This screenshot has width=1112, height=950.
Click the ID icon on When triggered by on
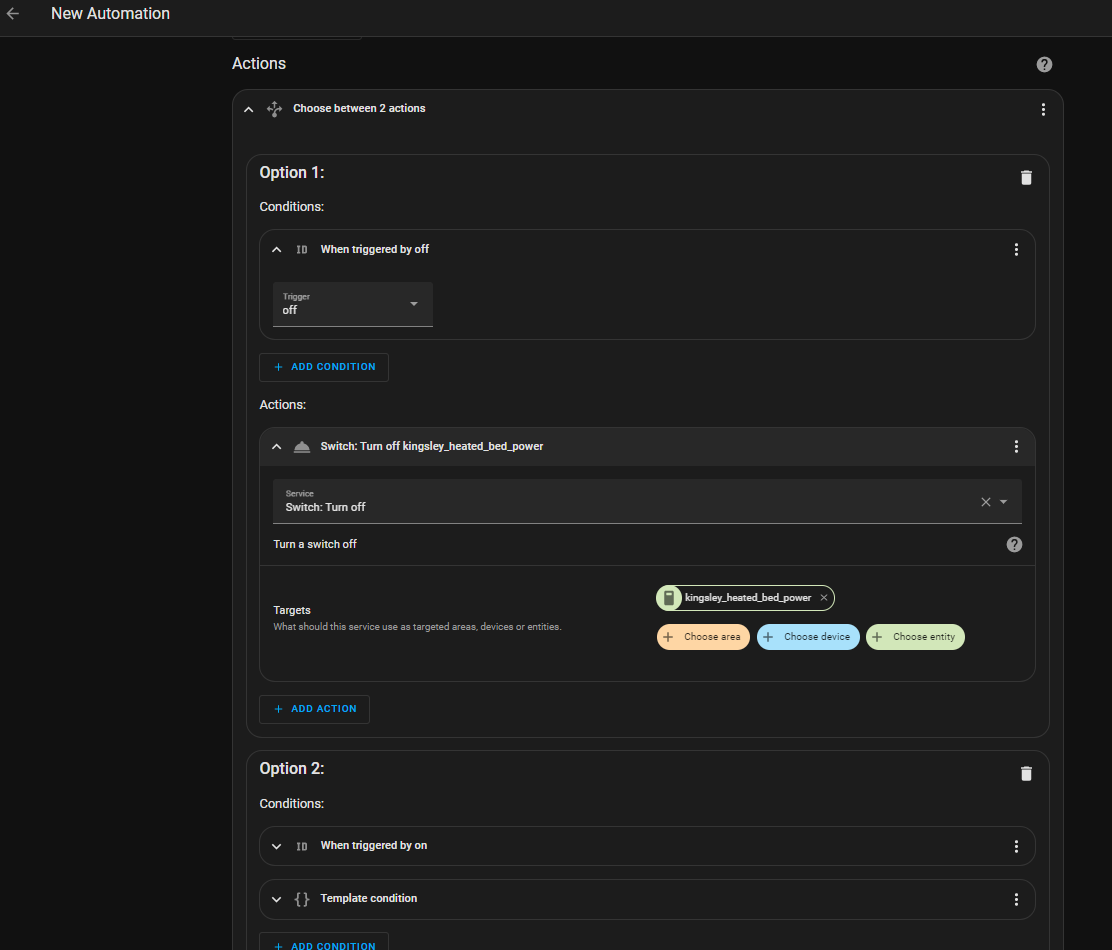301,846
